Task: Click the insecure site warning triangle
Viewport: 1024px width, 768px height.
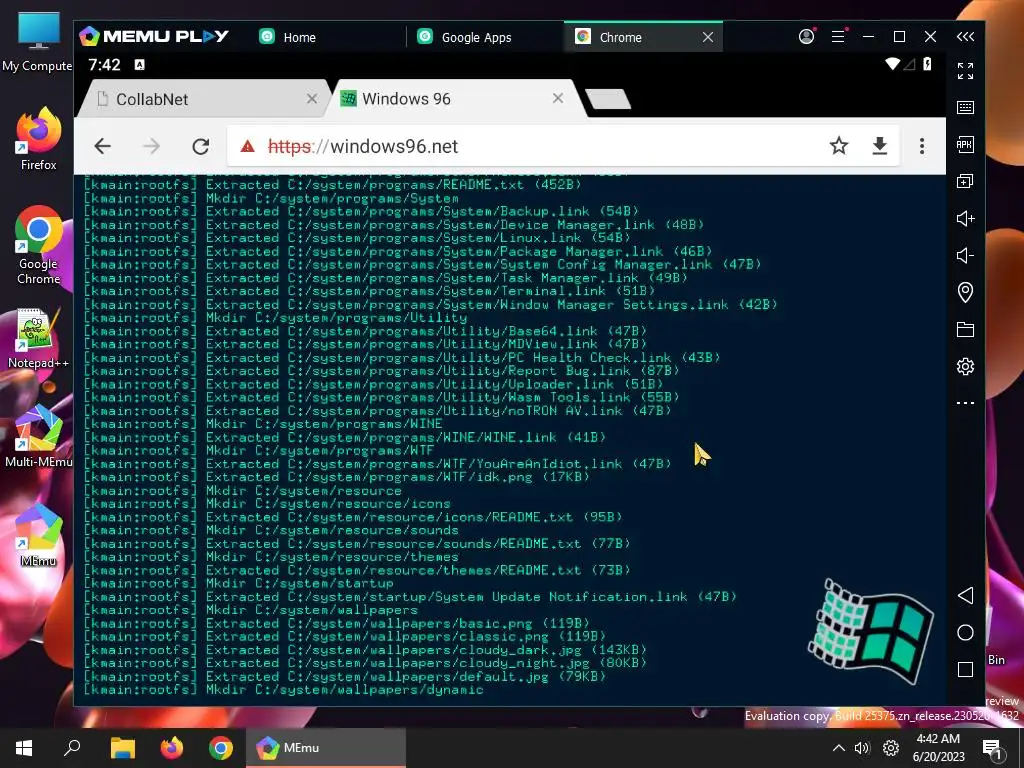Action: [248, 146]
